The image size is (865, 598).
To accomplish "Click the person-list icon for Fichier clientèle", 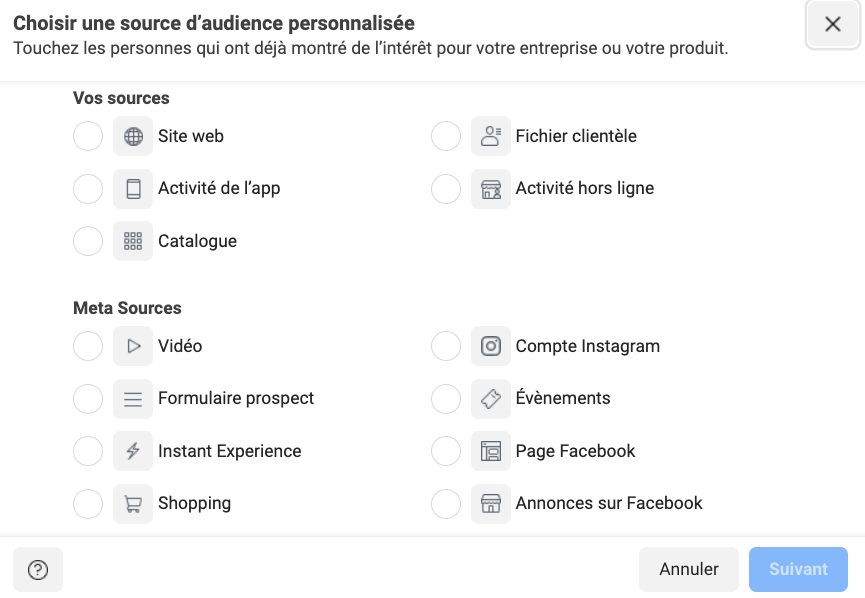I will pyautogui.click(x=491, y=136).
